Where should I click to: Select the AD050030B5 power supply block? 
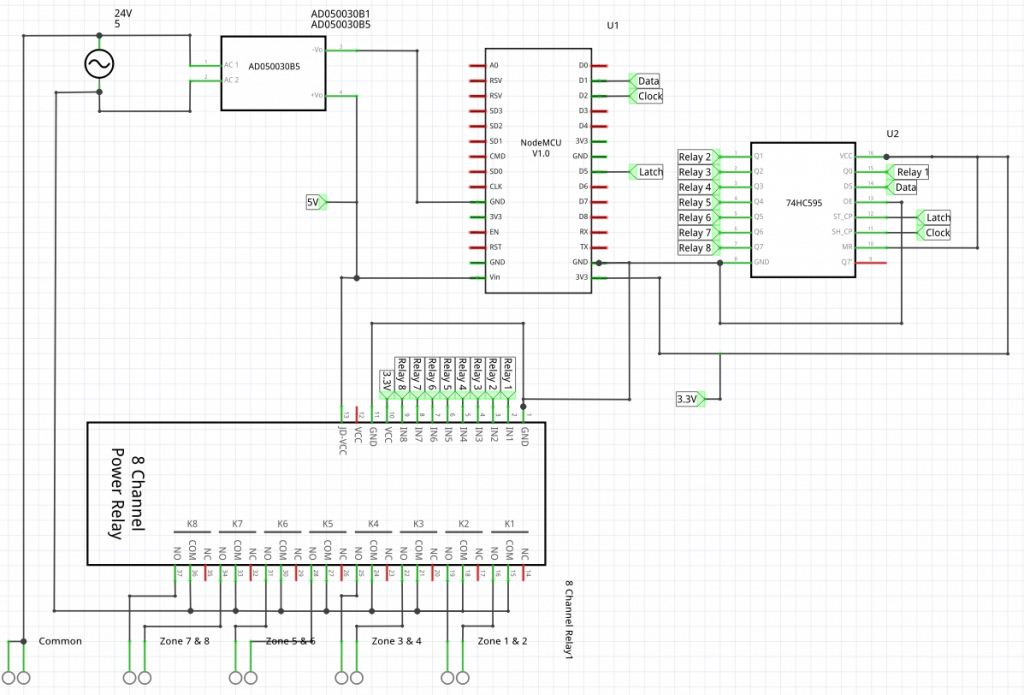(274, 73)
